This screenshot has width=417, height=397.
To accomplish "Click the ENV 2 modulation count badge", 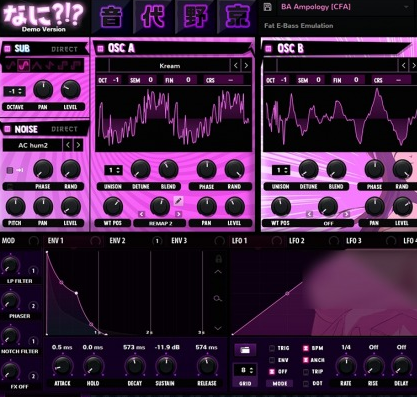I will point(157,241).
